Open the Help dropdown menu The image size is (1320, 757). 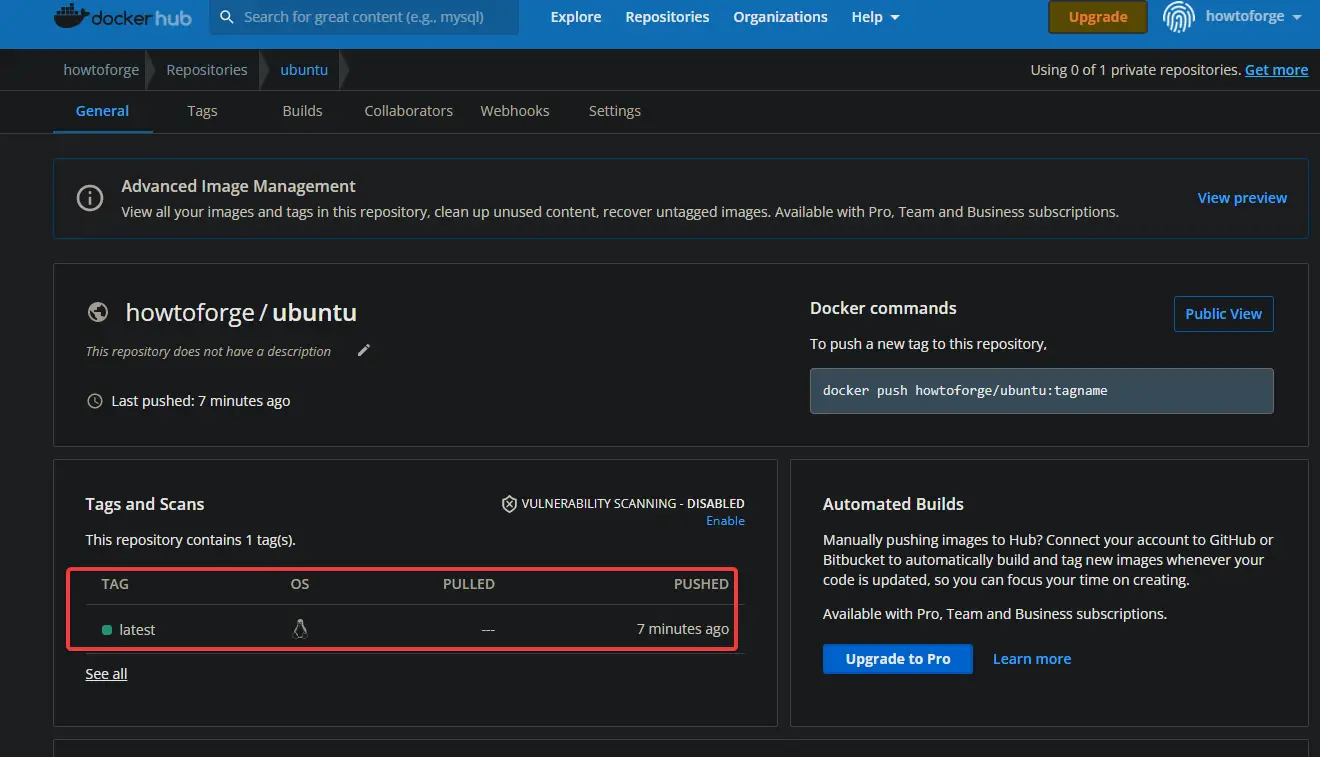tap(875, 17)
